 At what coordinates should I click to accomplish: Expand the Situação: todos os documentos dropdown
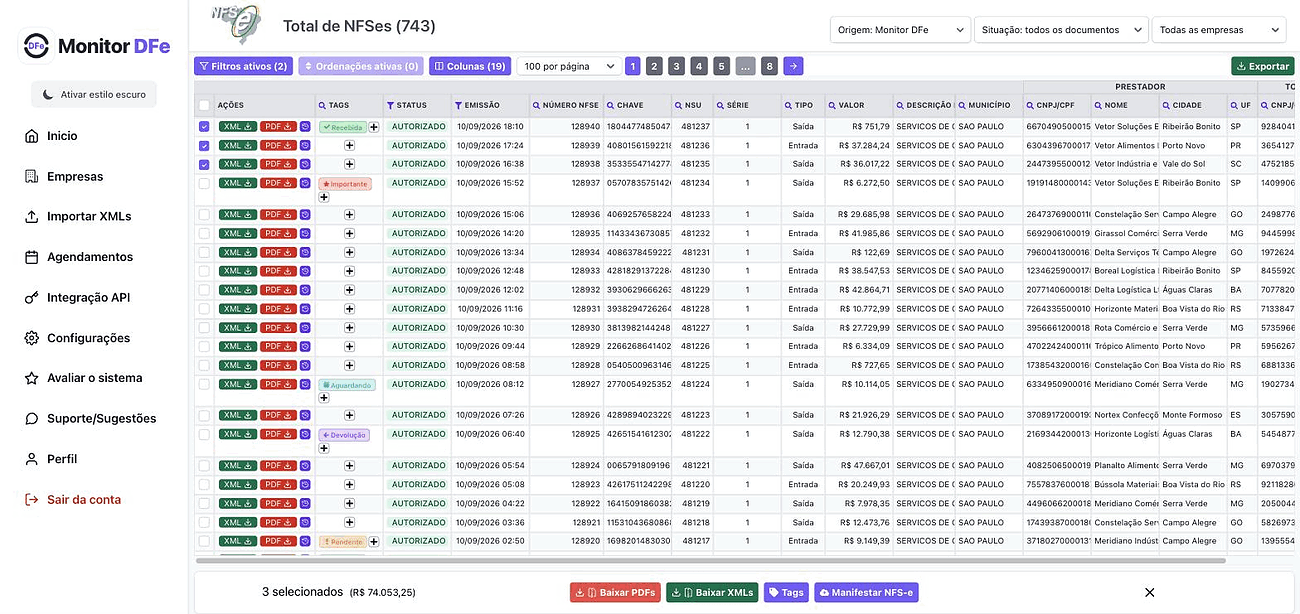[1061, 30]
